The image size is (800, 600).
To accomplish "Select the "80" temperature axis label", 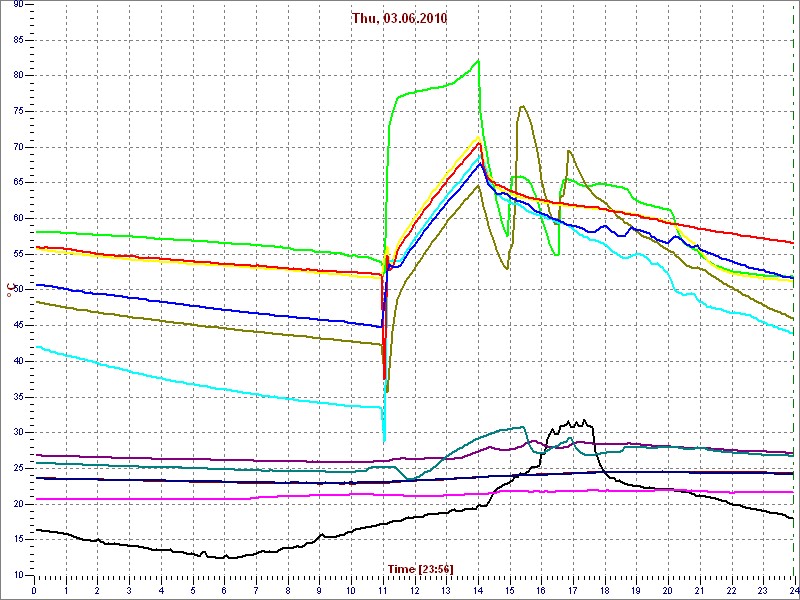I will point(16,76).
